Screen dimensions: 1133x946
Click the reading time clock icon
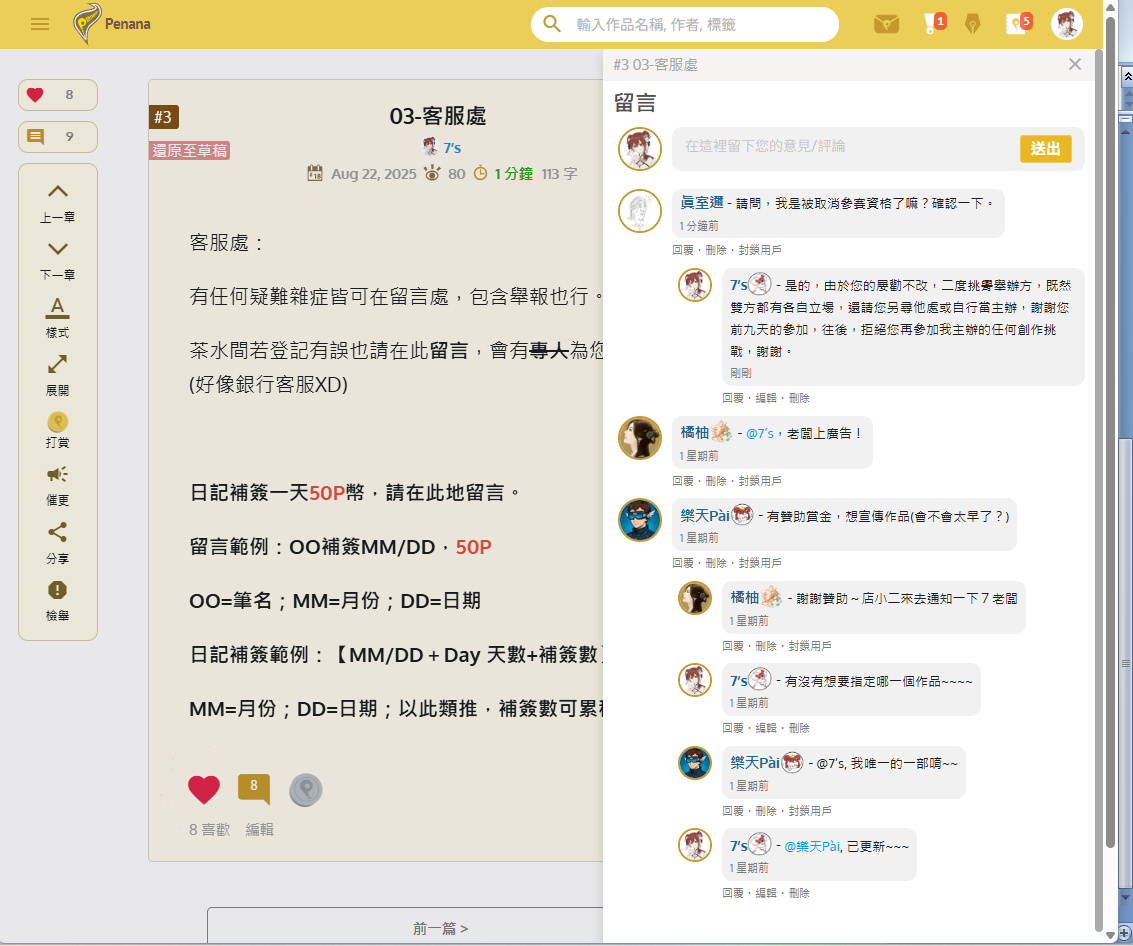481,173
